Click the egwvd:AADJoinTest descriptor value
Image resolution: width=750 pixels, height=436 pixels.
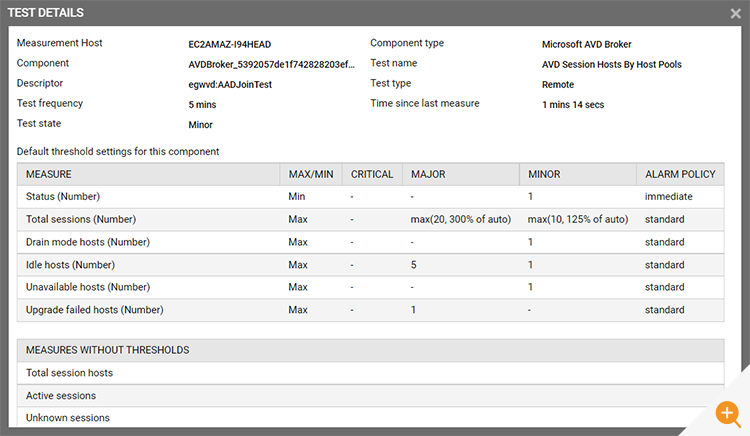coord(230,85)
